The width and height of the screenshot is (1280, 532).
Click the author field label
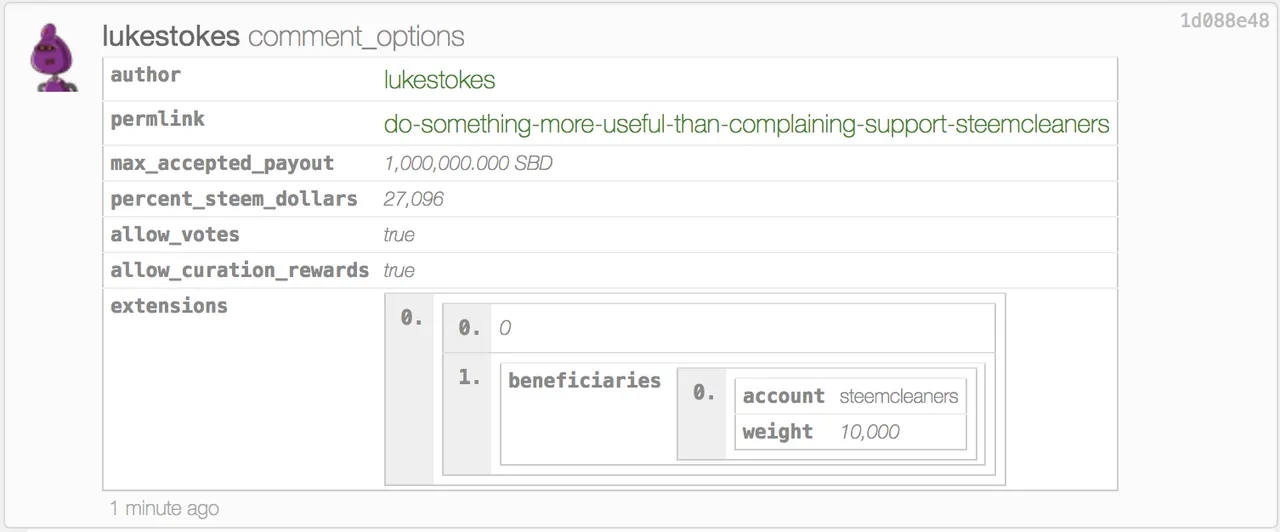coord(146,75)
